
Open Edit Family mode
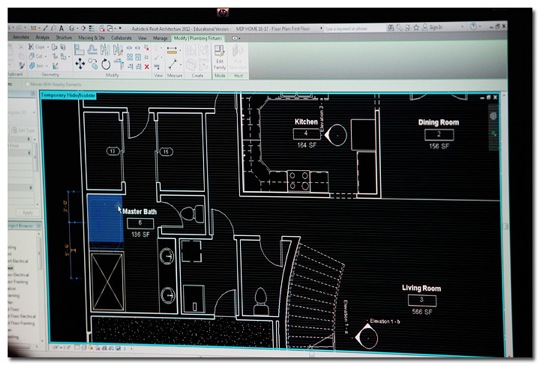219,58
